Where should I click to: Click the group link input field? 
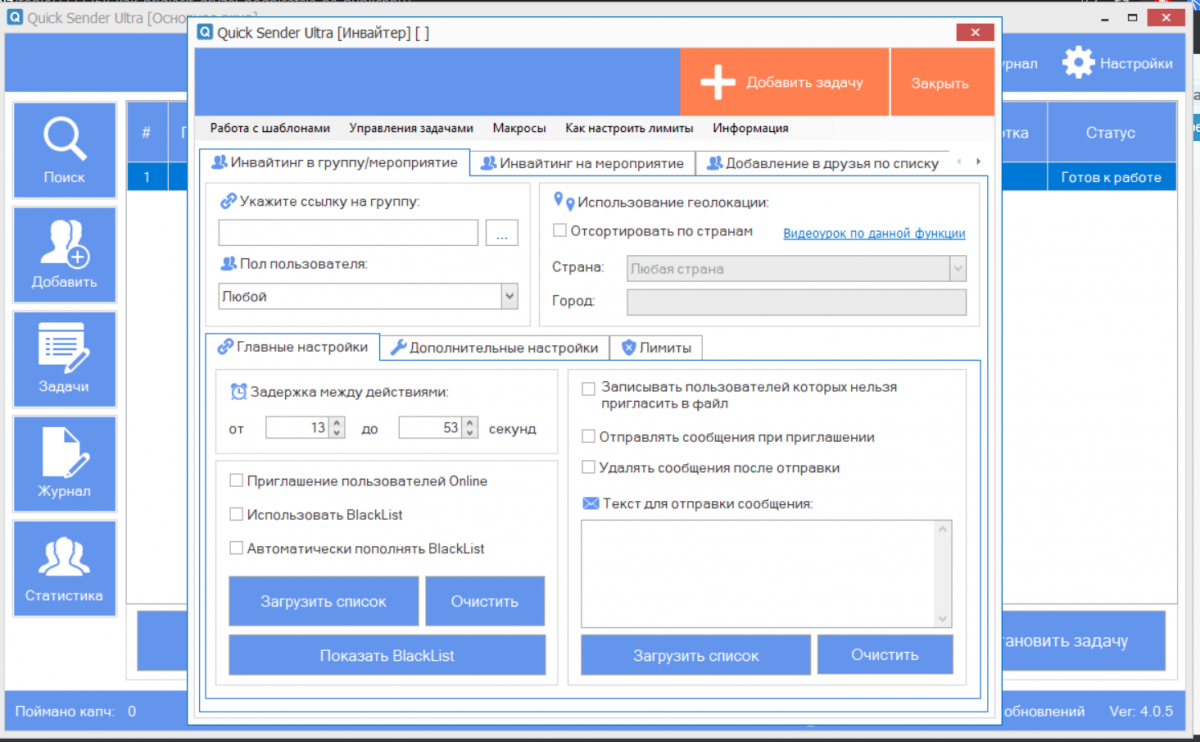[x=349, y=233]
